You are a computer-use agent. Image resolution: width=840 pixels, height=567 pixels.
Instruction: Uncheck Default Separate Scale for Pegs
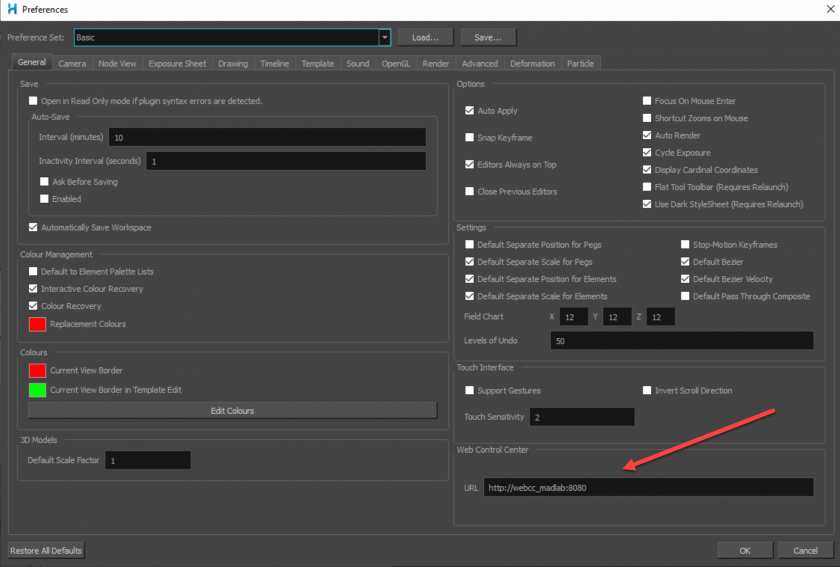click(x=470, y=262)
